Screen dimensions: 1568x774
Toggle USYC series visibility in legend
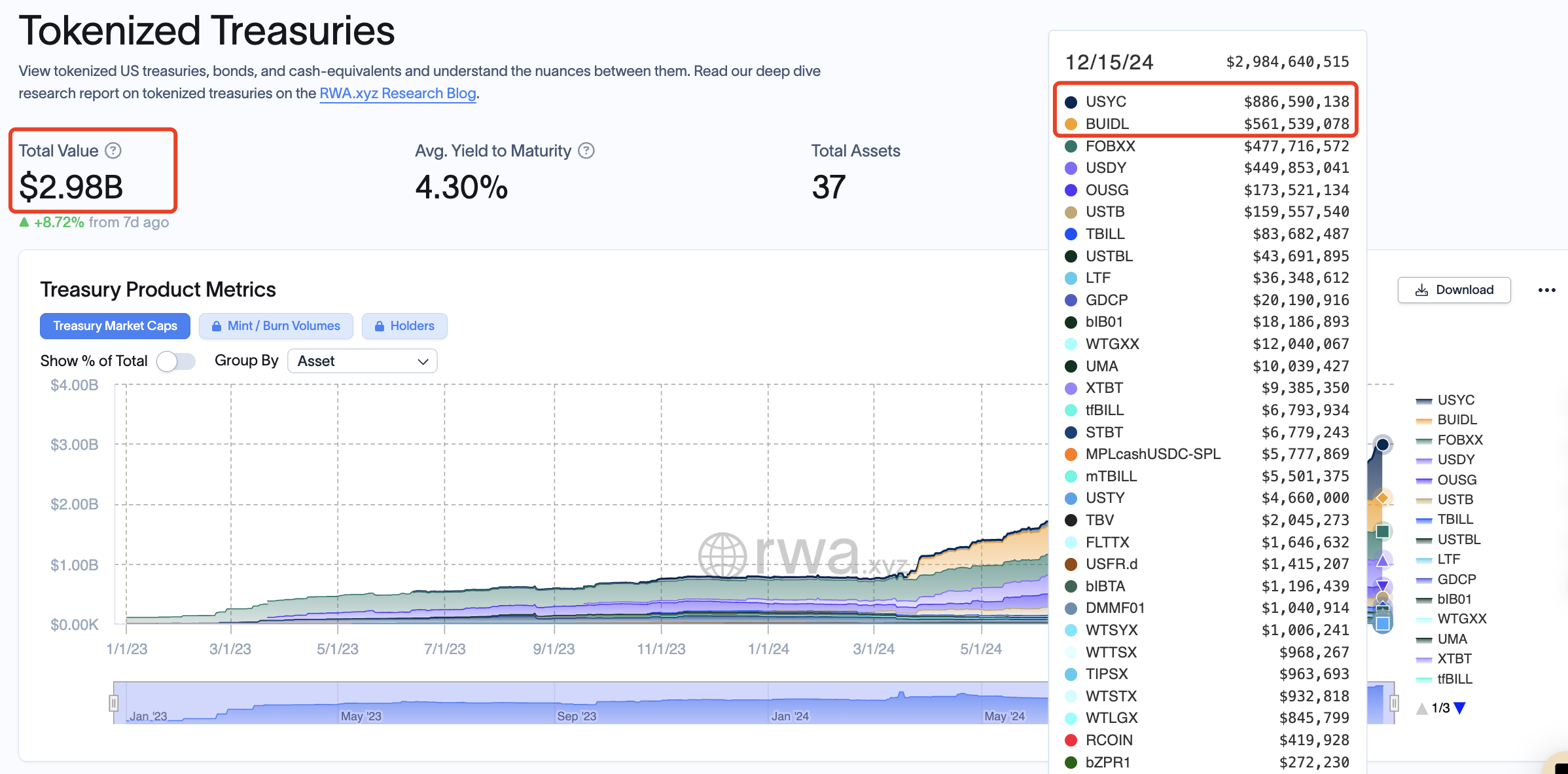(x=1455, y=400)
